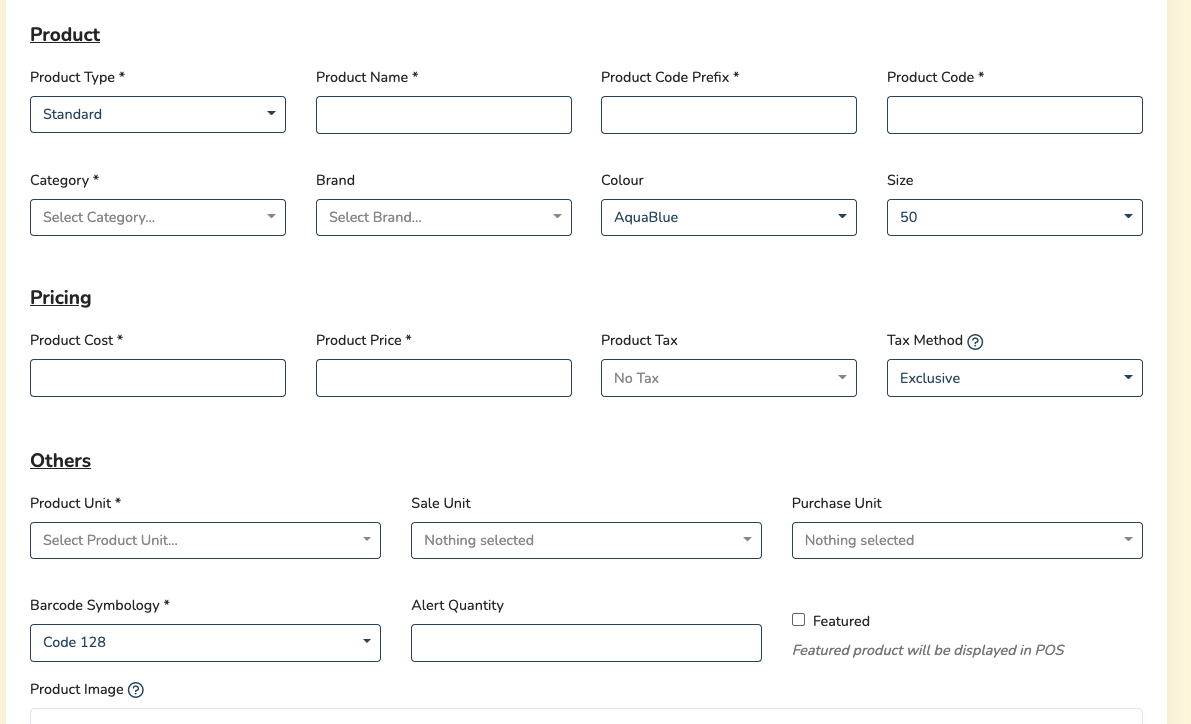Expand the Sale Unit dropdown

pos(586,540)
